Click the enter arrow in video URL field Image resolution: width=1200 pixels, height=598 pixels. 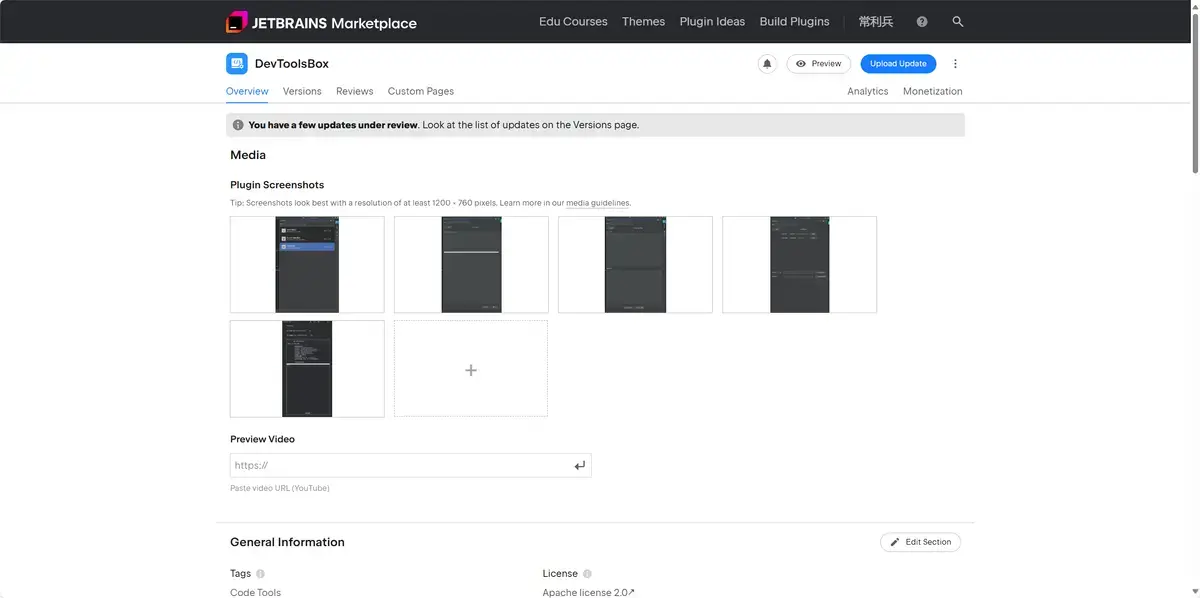point(579,466)
